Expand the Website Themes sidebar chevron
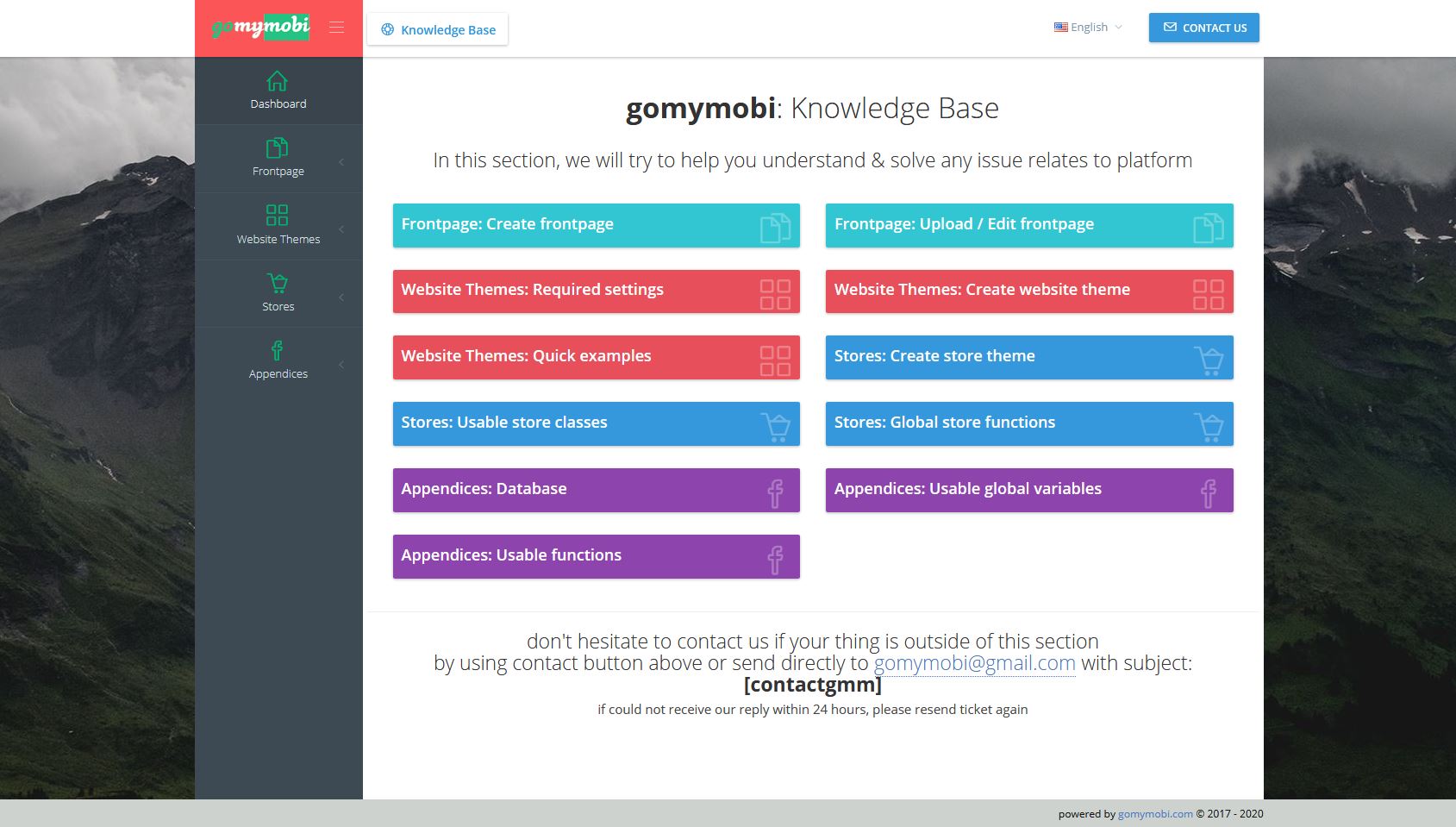This screenshot has width=1456, height=827. pyautogui.click(x=341, y=229)
